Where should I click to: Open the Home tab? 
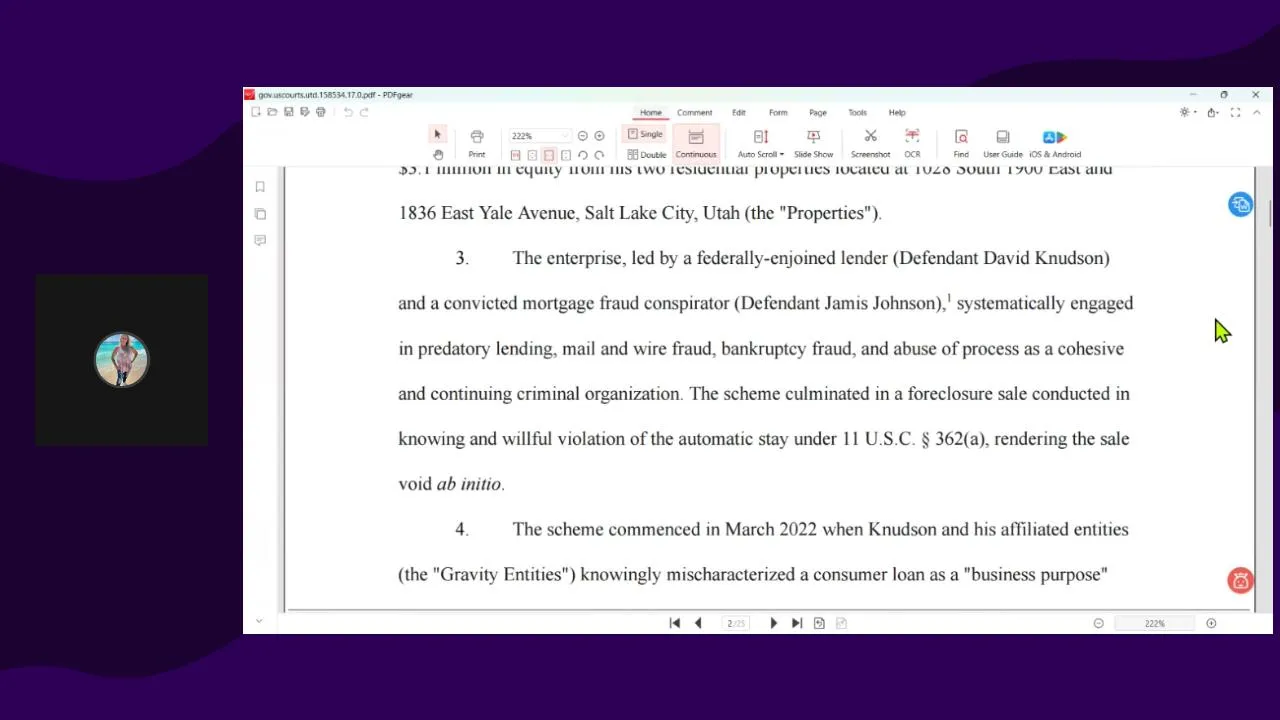point(651,113)
